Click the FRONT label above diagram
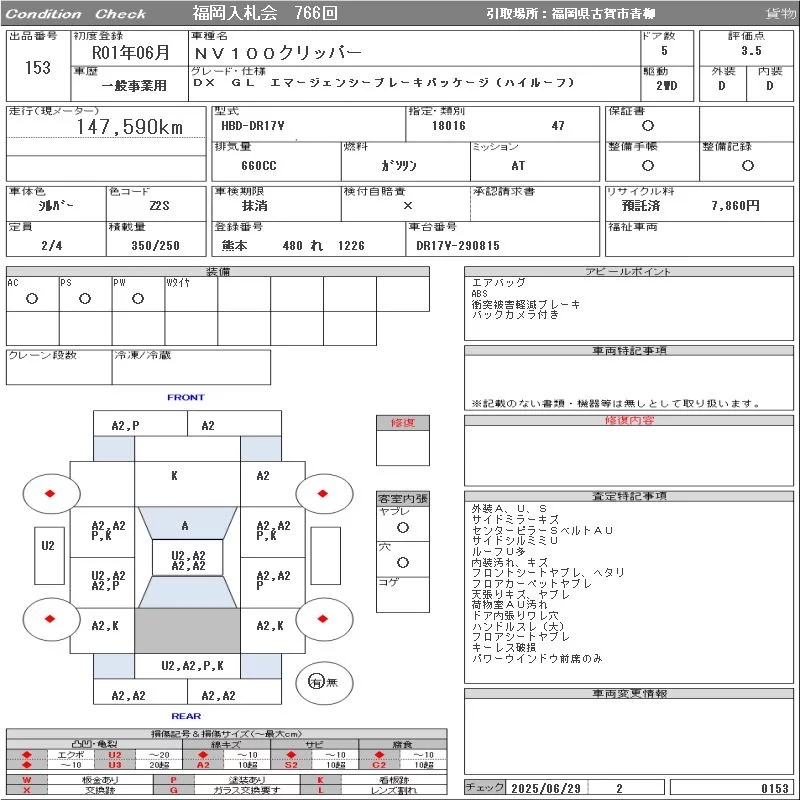The width and height of the screenshot is (800, 800). coord(186,397)
